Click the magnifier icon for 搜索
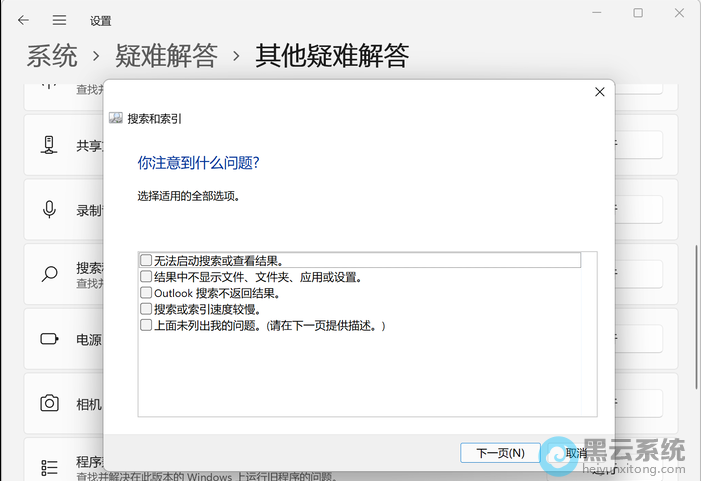 [x=49, y=274]
